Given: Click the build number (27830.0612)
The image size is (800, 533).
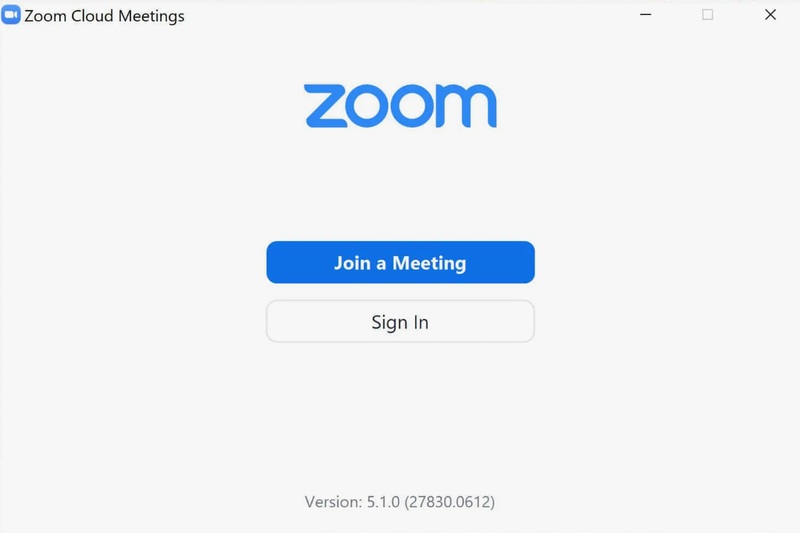Looking at the screenshot, I should tap(449, 502).
